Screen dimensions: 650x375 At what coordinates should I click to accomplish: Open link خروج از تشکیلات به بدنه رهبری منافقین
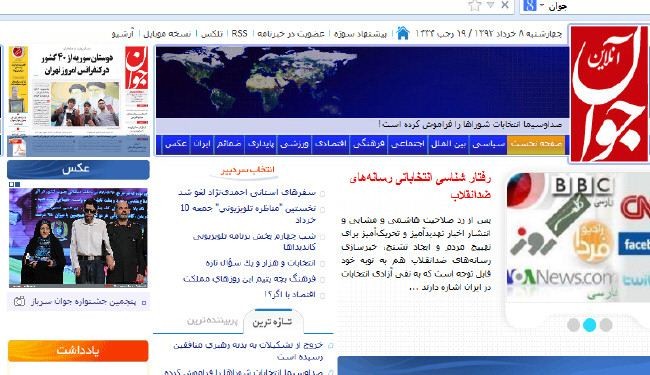pyautogui.click(x=248, y=351)
